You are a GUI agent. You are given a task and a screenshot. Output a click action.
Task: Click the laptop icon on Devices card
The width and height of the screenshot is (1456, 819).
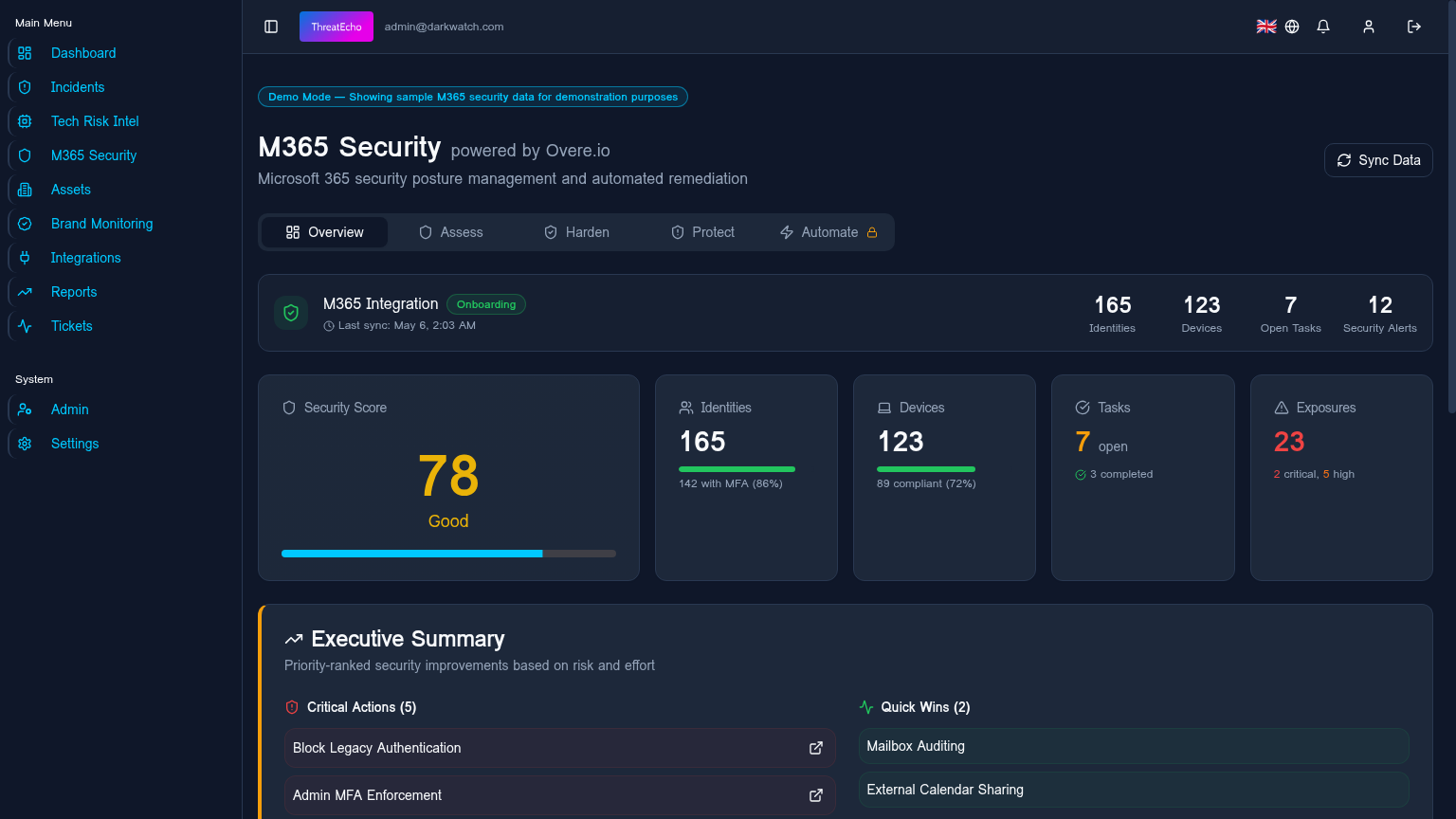tap(884, 408)
